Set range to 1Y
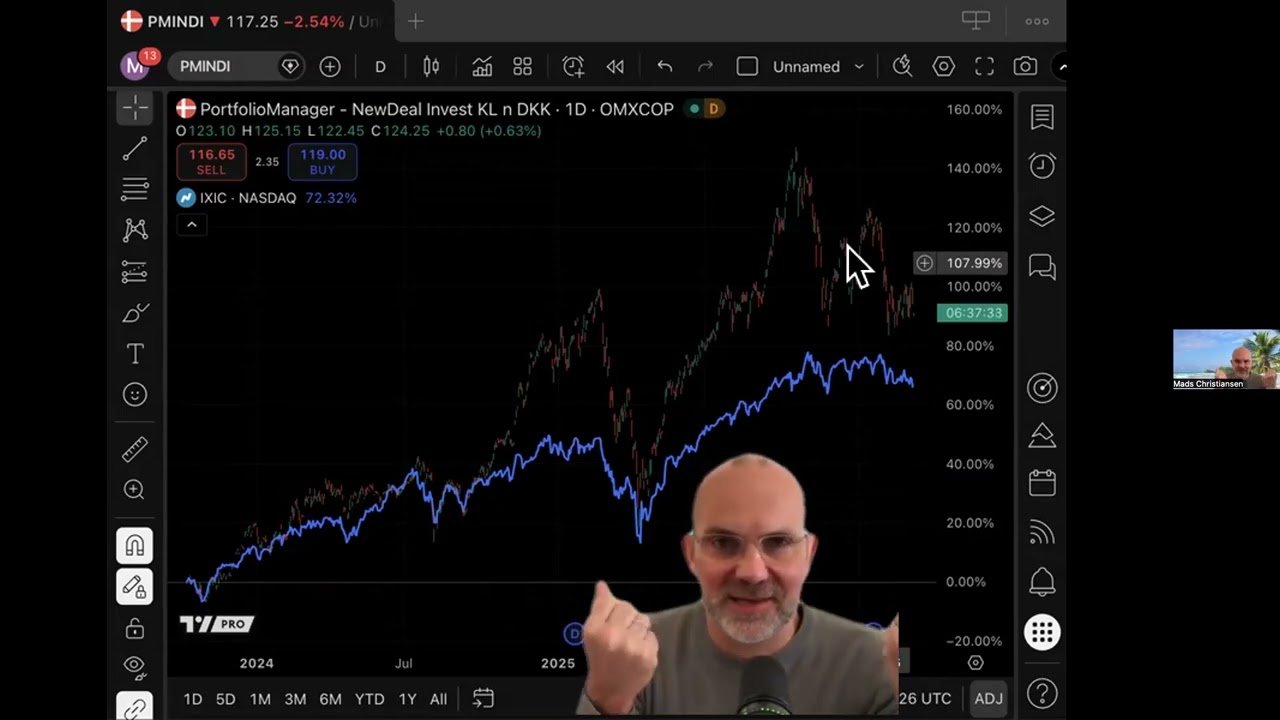 pos(407,699)
